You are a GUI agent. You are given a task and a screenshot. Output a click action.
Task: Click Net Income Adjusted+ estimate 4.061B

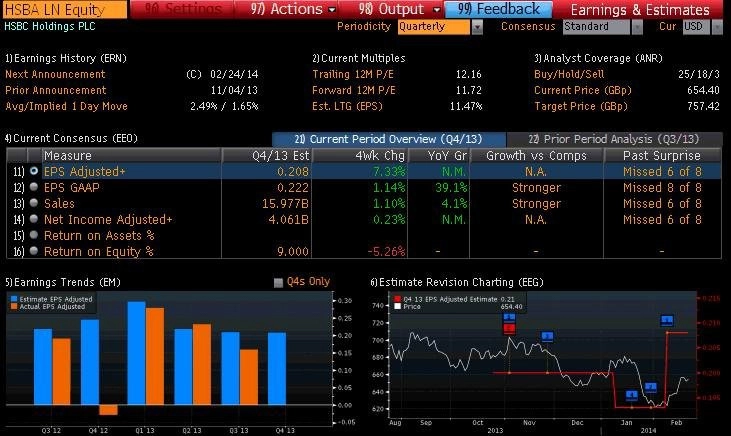[289, 219]
